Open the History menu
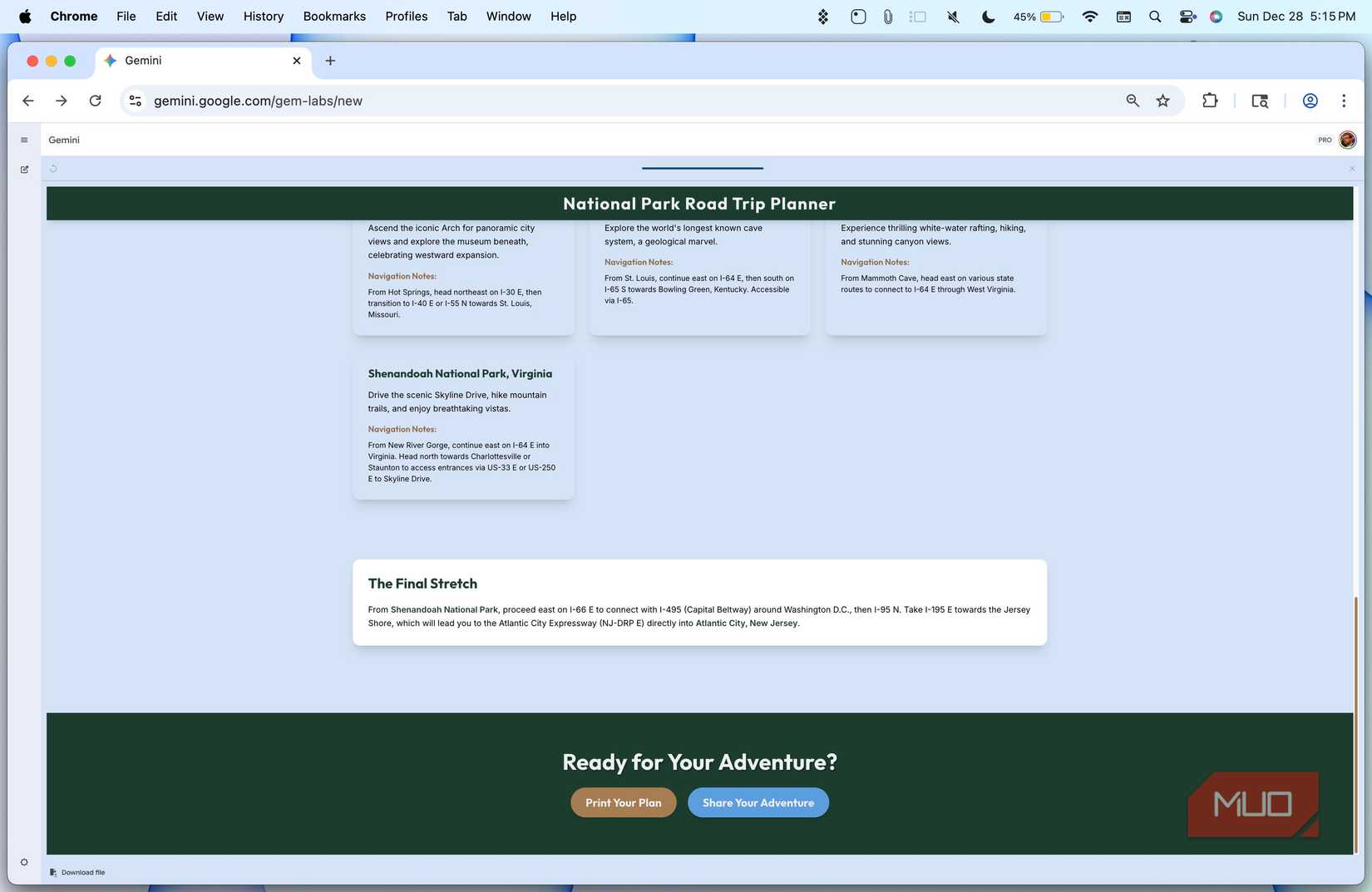This screenshot has height=892, width=1372. pos(264,17)
